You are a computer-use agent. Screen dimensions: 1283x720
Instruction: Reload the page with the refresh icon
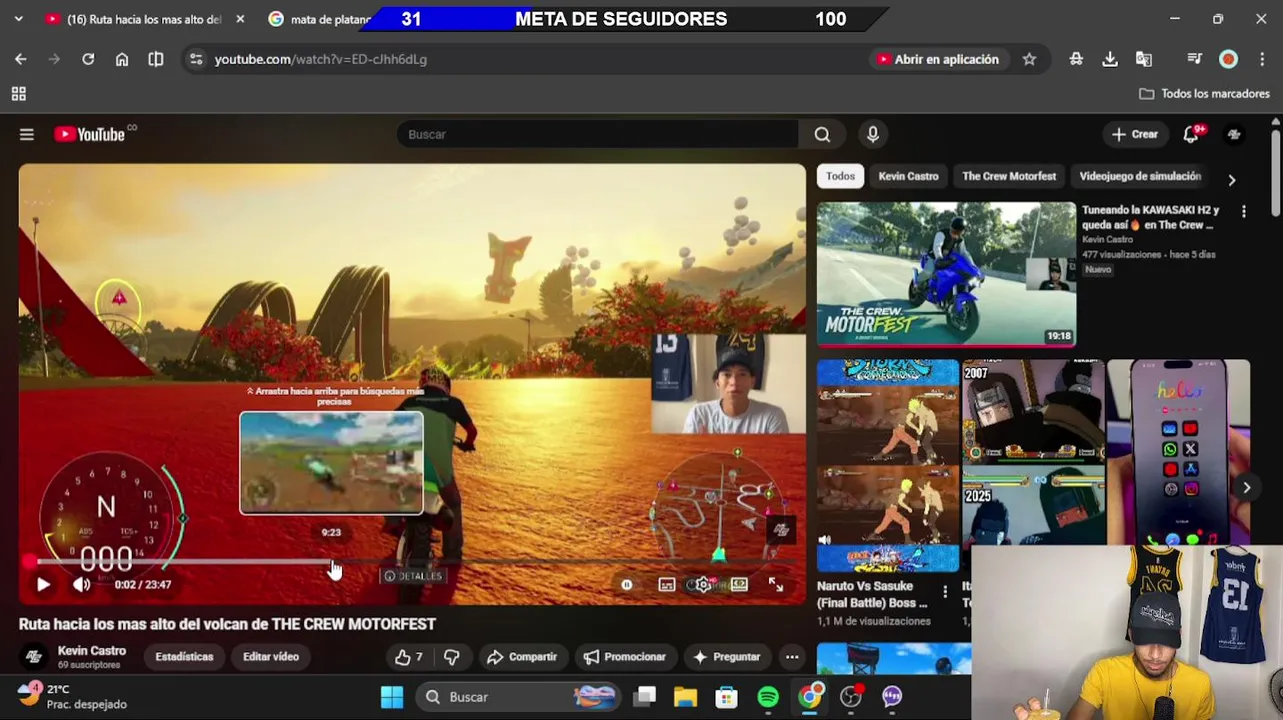tap(88, 59)
